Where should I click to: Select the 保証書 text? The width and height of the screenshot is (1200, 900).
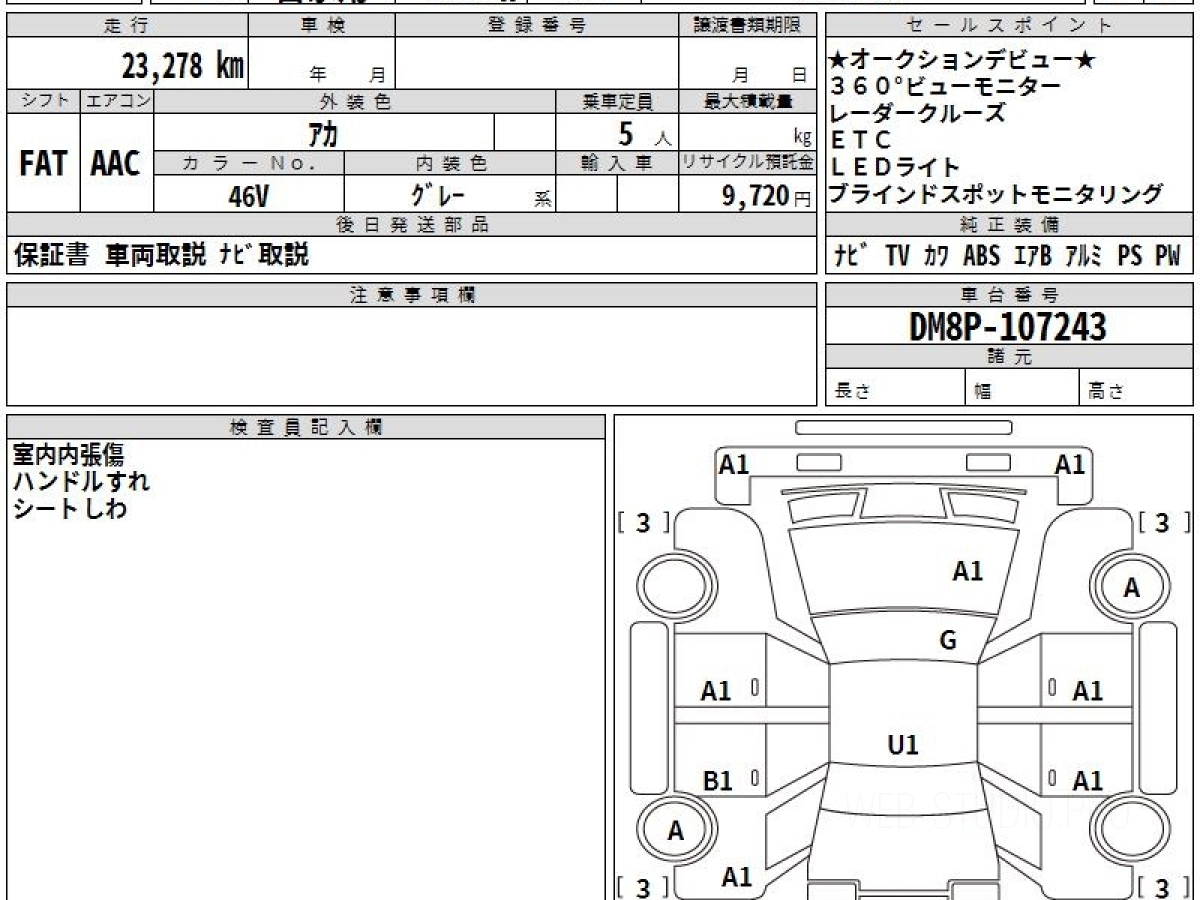(x=52, y=255)
